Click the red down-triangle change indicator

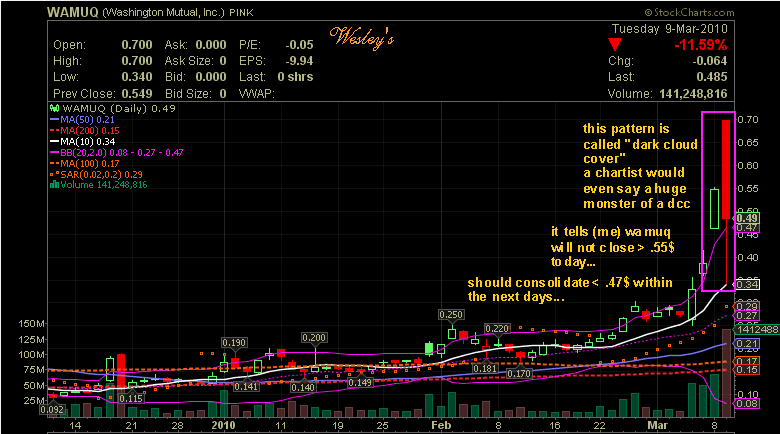click(x=615, y=45)
